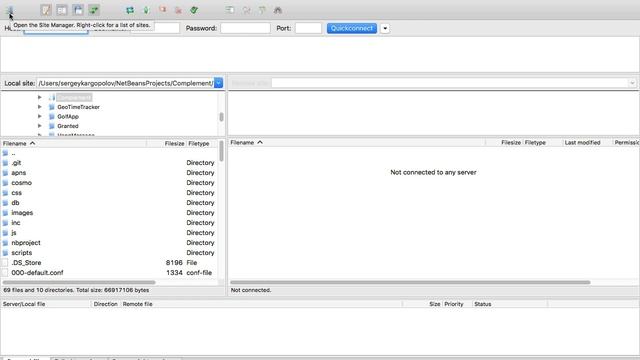Click the Port input field
Screen dimensions: 640x360
click(309, 28)
